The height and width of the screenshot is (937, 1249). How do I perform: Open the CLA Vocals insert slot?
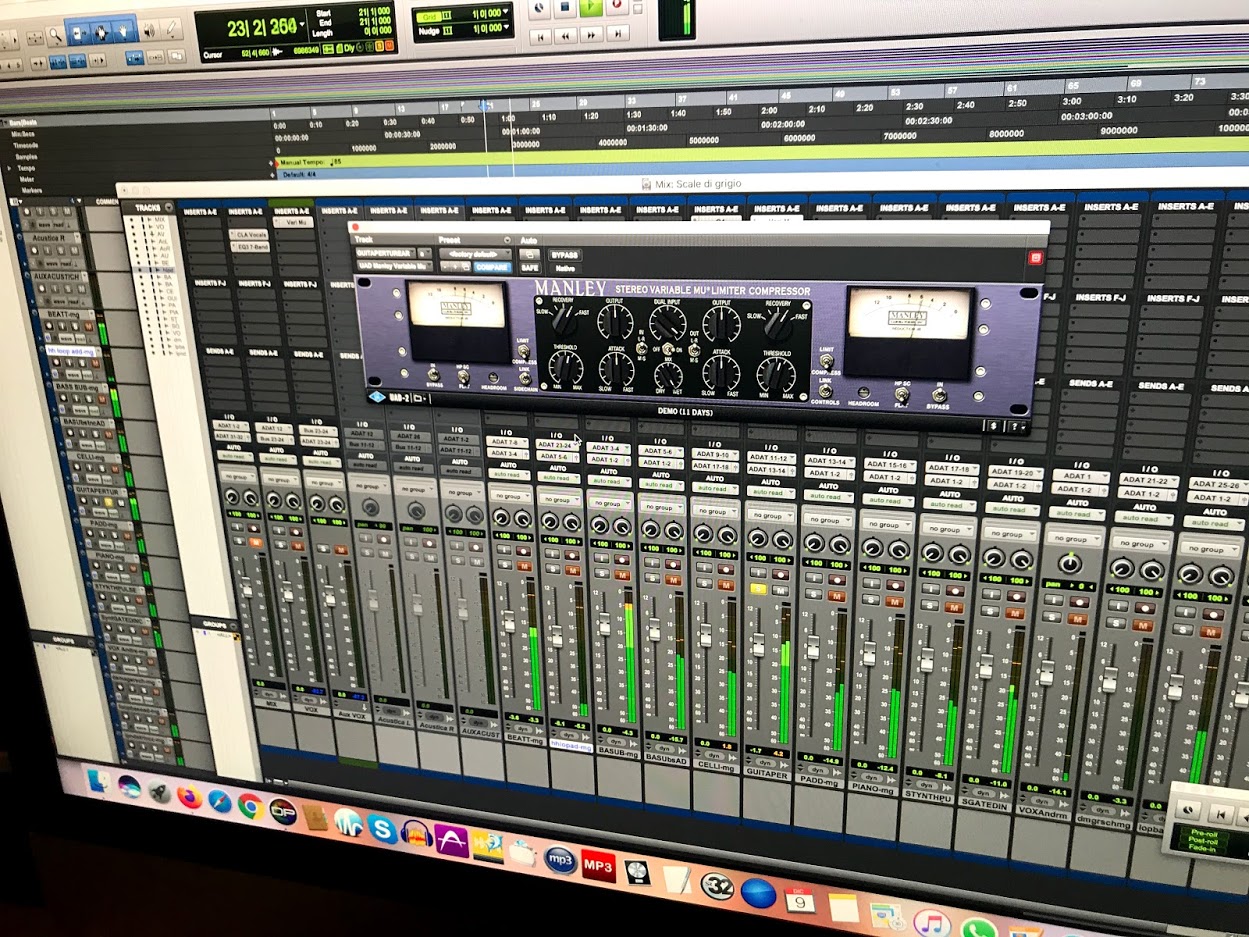coord(247,234)
